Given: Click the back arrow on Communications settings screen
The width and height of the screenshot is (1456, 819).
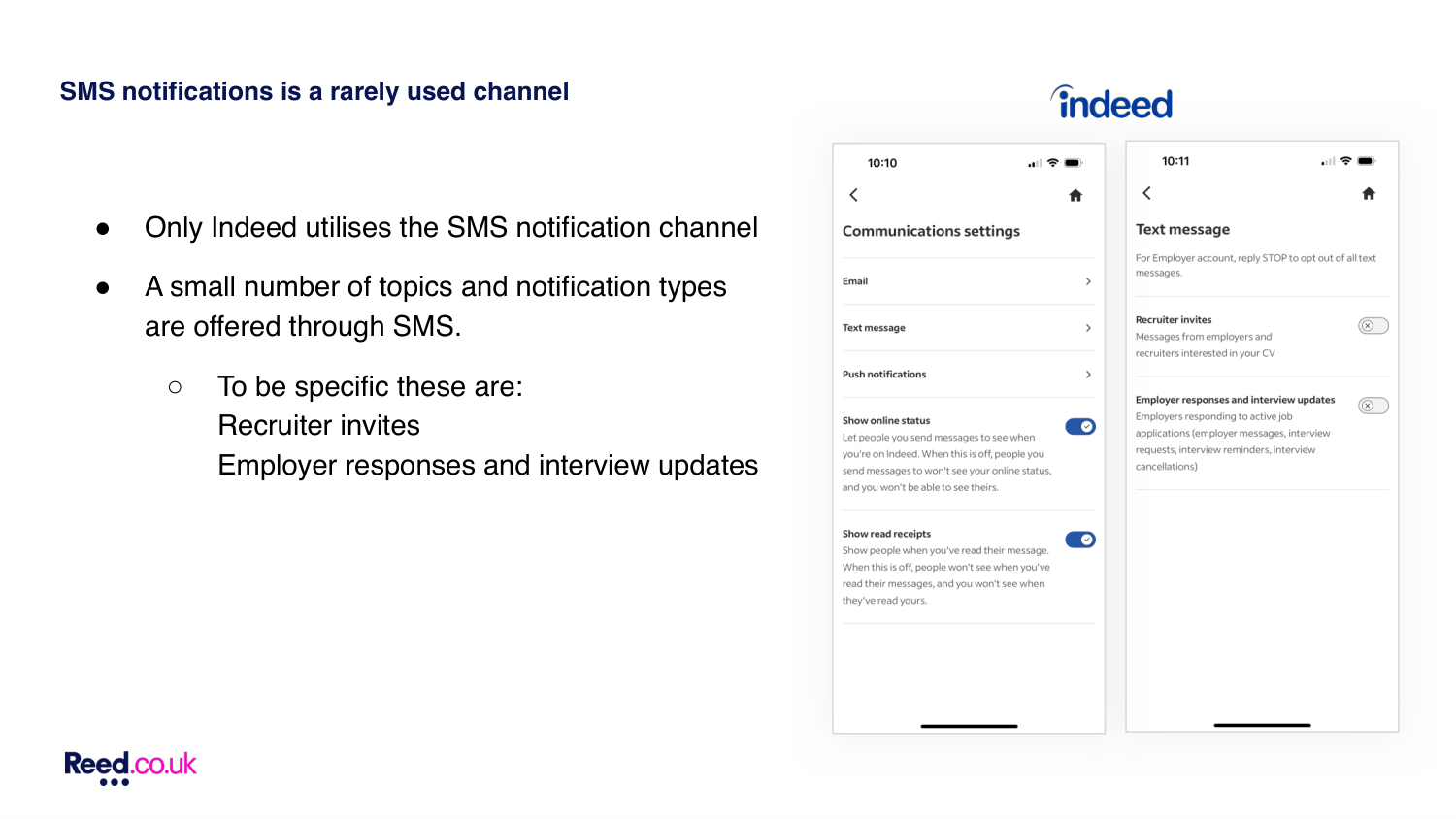Looking at the screenshot, I should (853, 195).
